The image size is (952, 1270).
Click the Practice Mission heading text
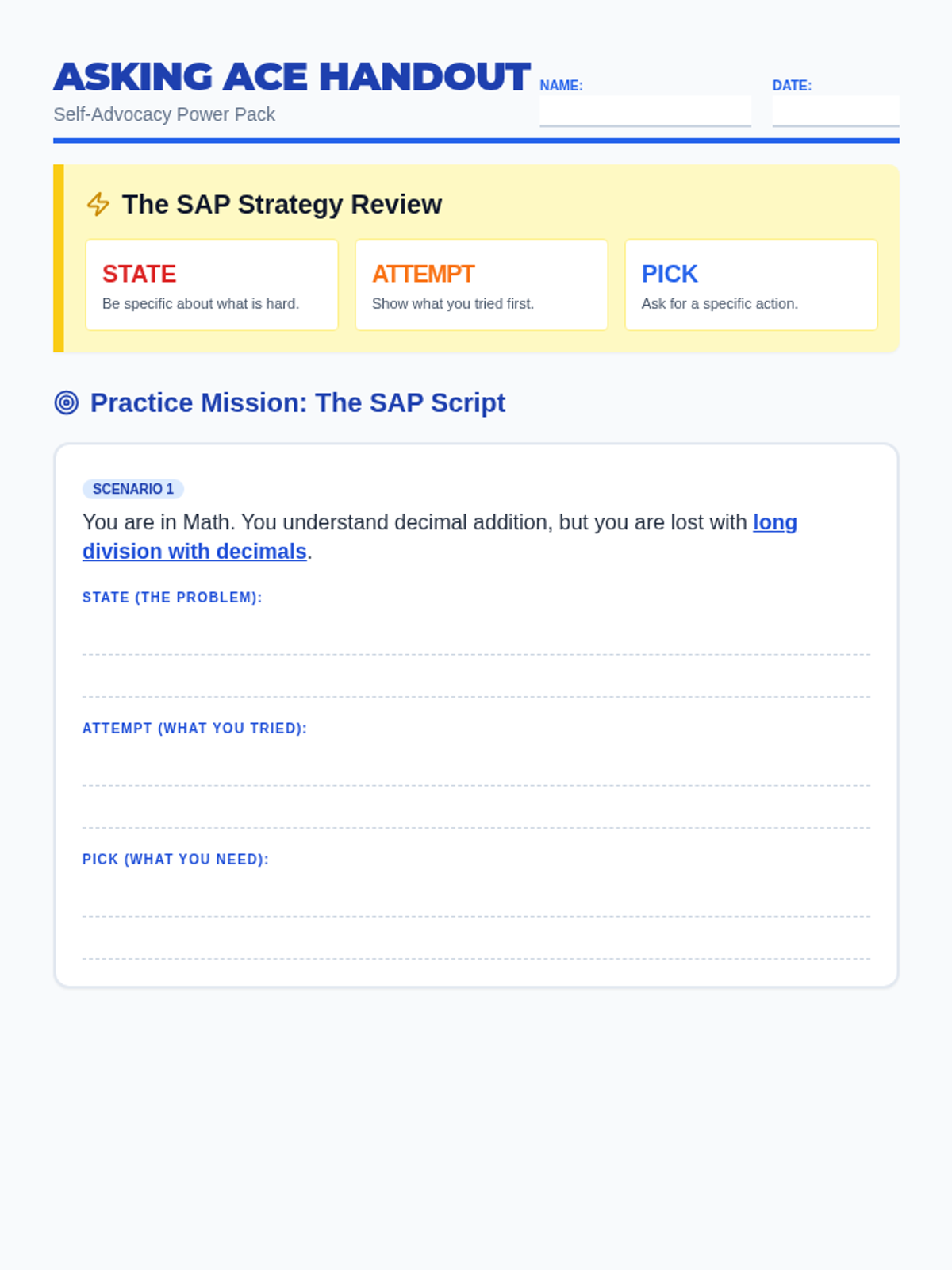pos(297,402)
